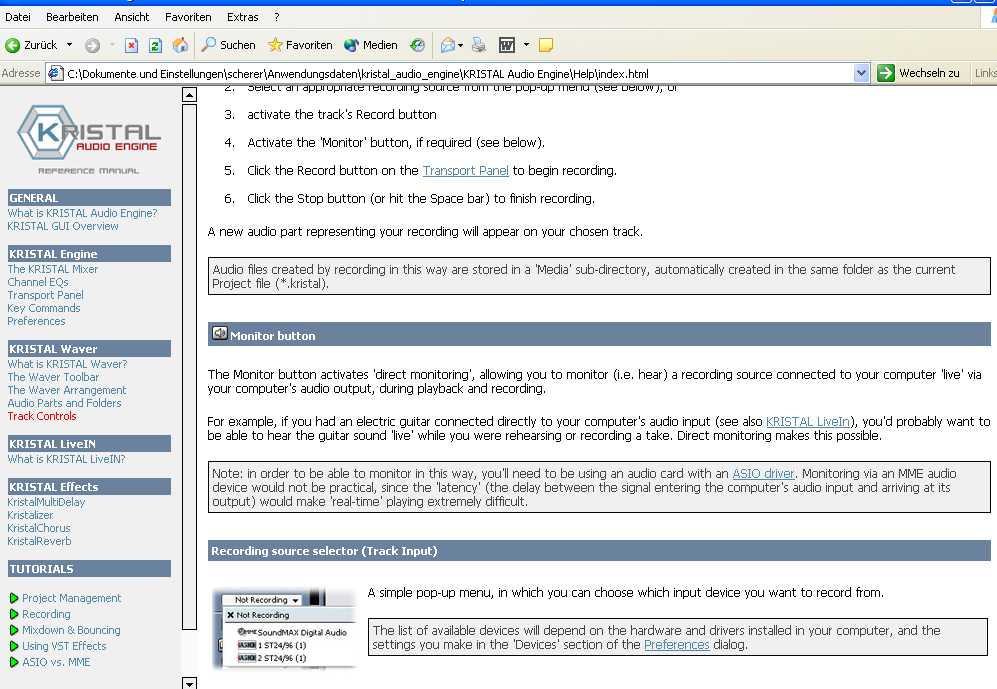Open 'What is KRISTAL Audio Engine?' link

click(x=82, y=213)
